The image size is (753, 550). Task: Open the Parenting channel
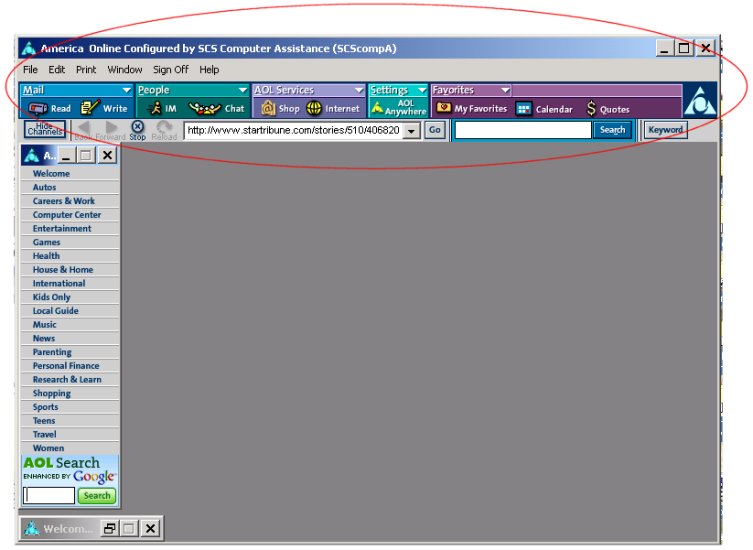(x=70, y=352)
